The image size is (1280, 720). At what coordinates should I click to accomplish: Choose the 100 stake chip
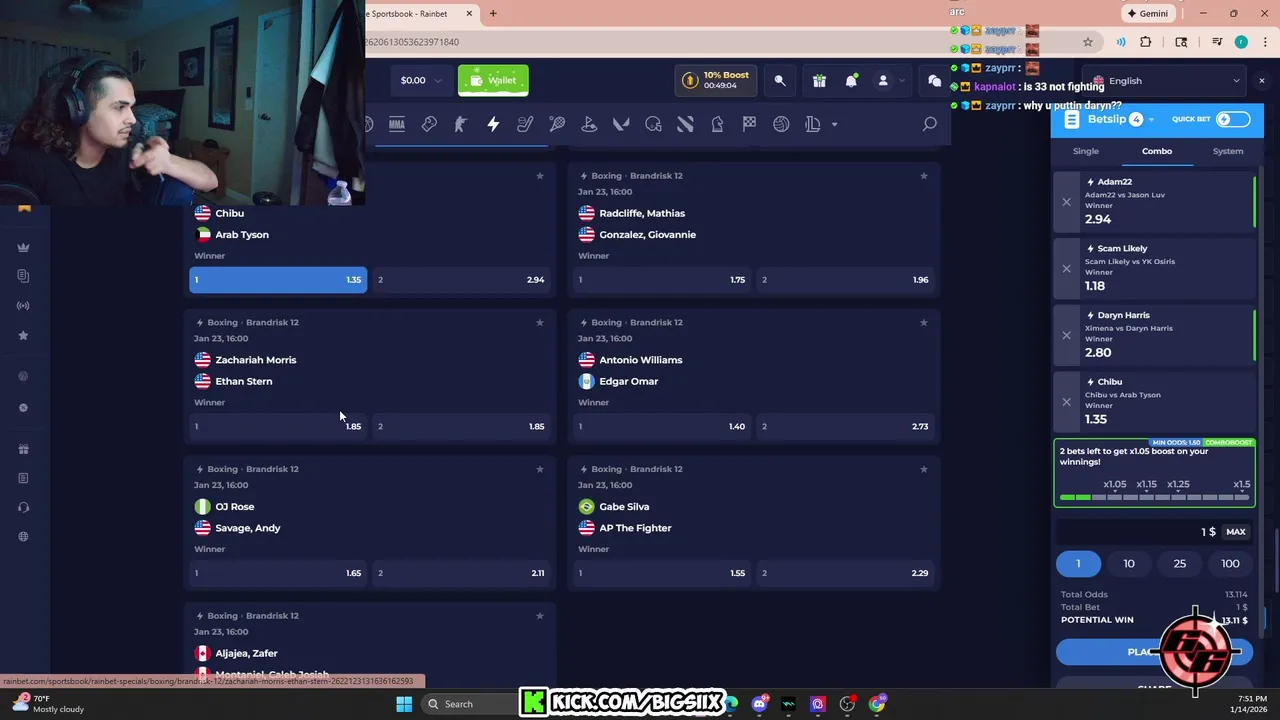coord(1230,564)
